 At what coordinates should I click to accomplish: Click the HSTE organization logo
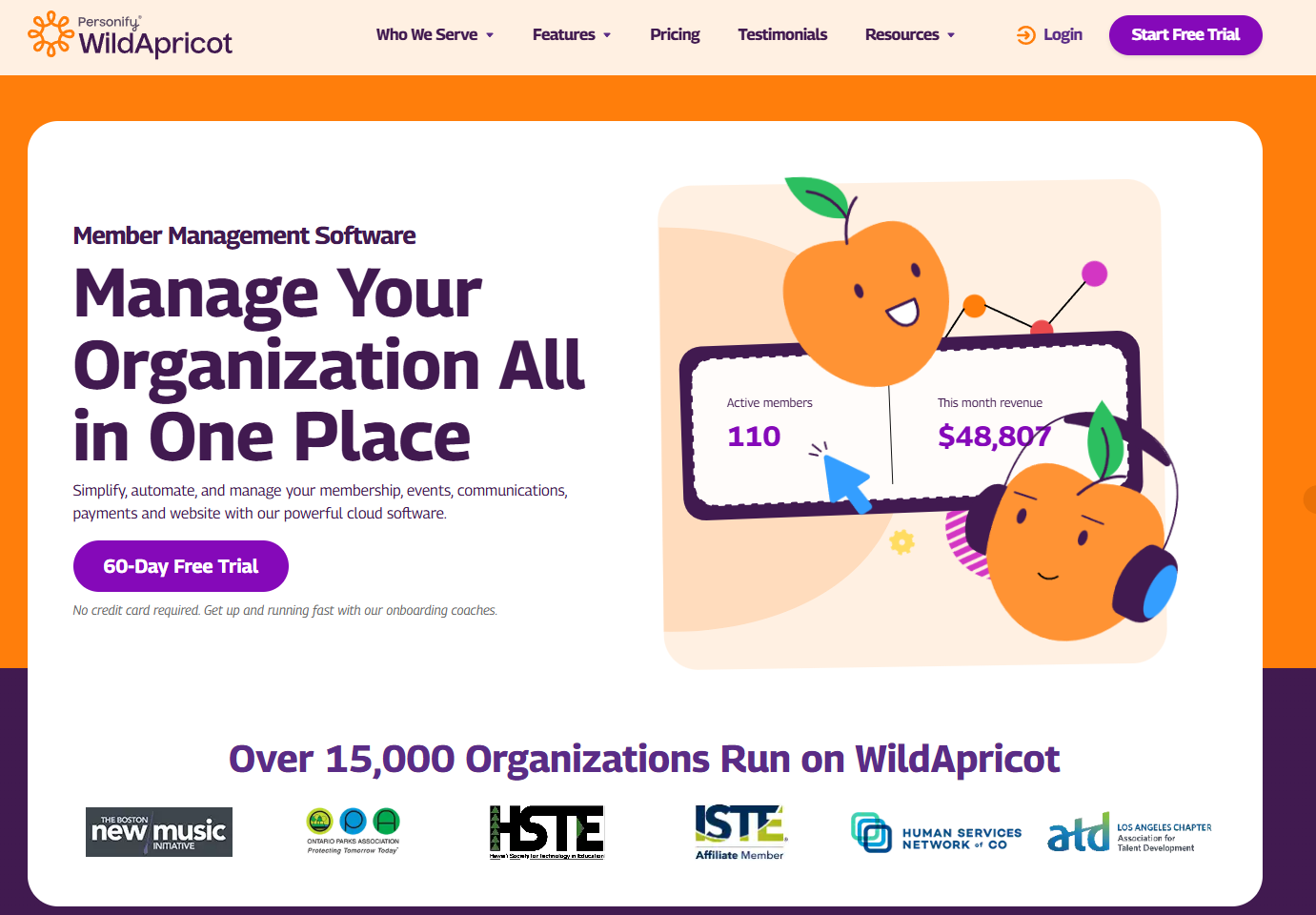tap(547, 831)
